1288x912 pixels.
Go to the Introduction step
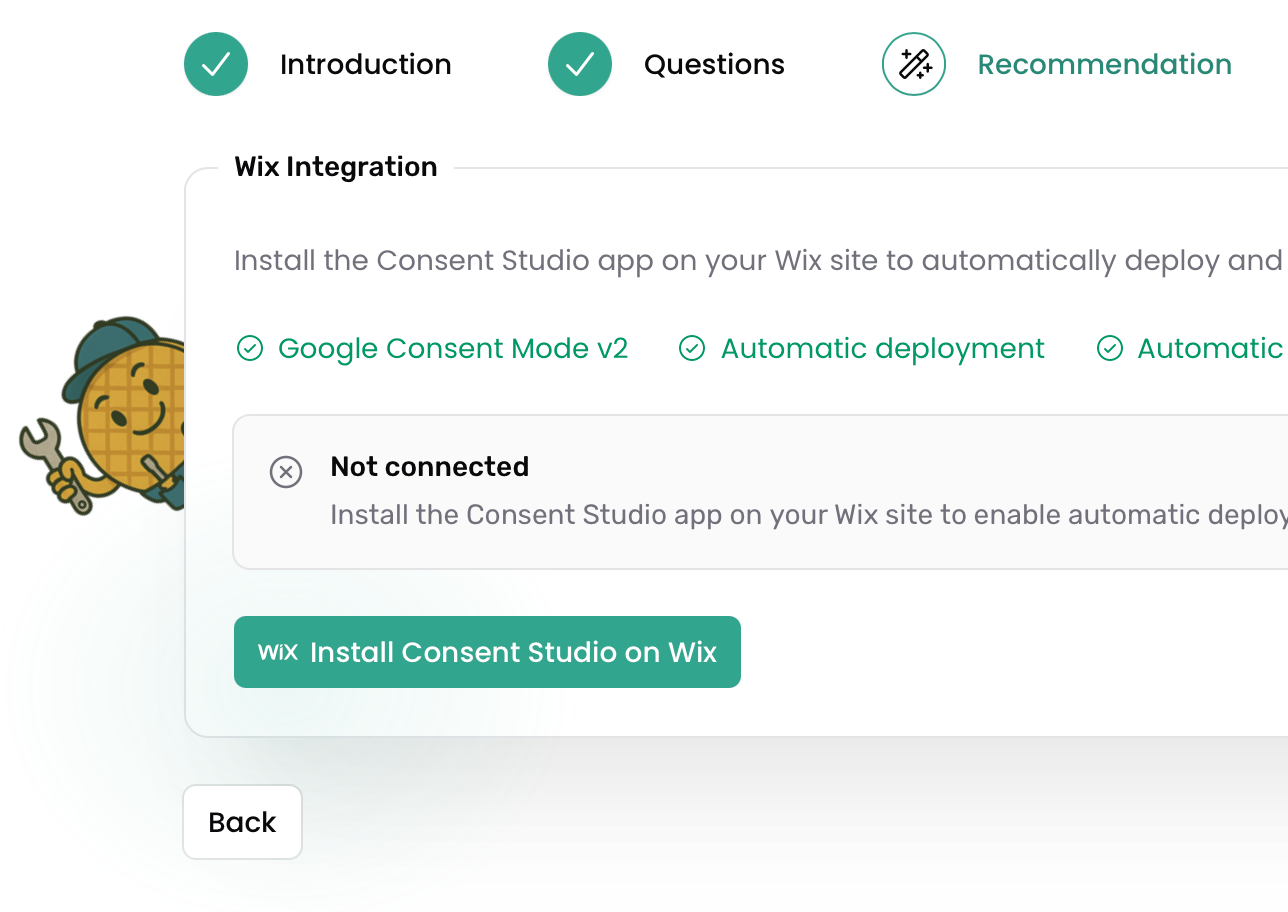tap(366, 64)
